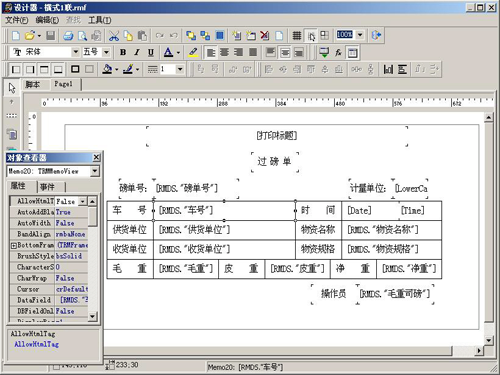
Task: Open the font name 宋体 dropdown
Action: [x=76, y=52]
